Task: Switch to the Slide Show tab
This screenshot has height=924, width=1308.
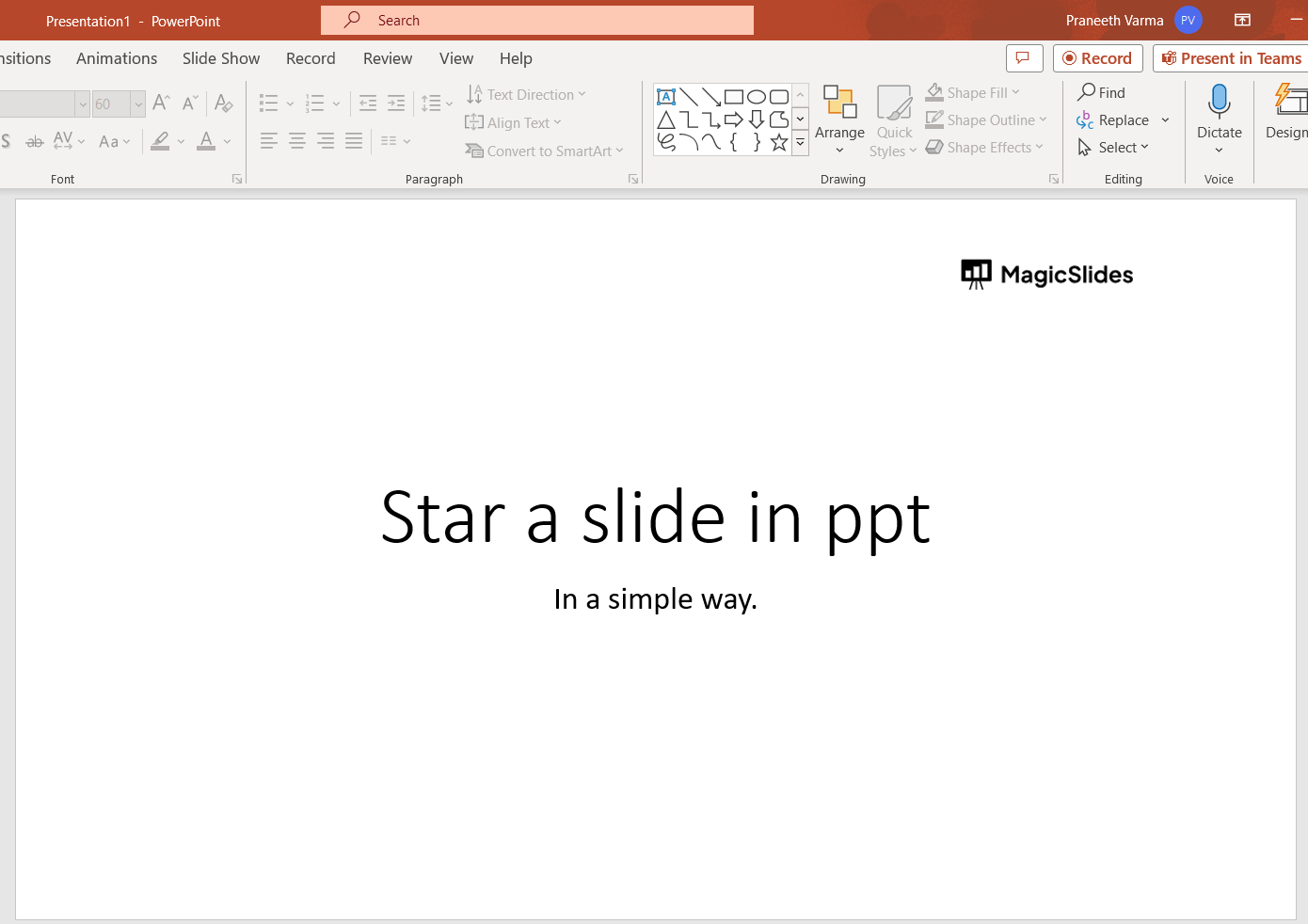Action: 221,58
